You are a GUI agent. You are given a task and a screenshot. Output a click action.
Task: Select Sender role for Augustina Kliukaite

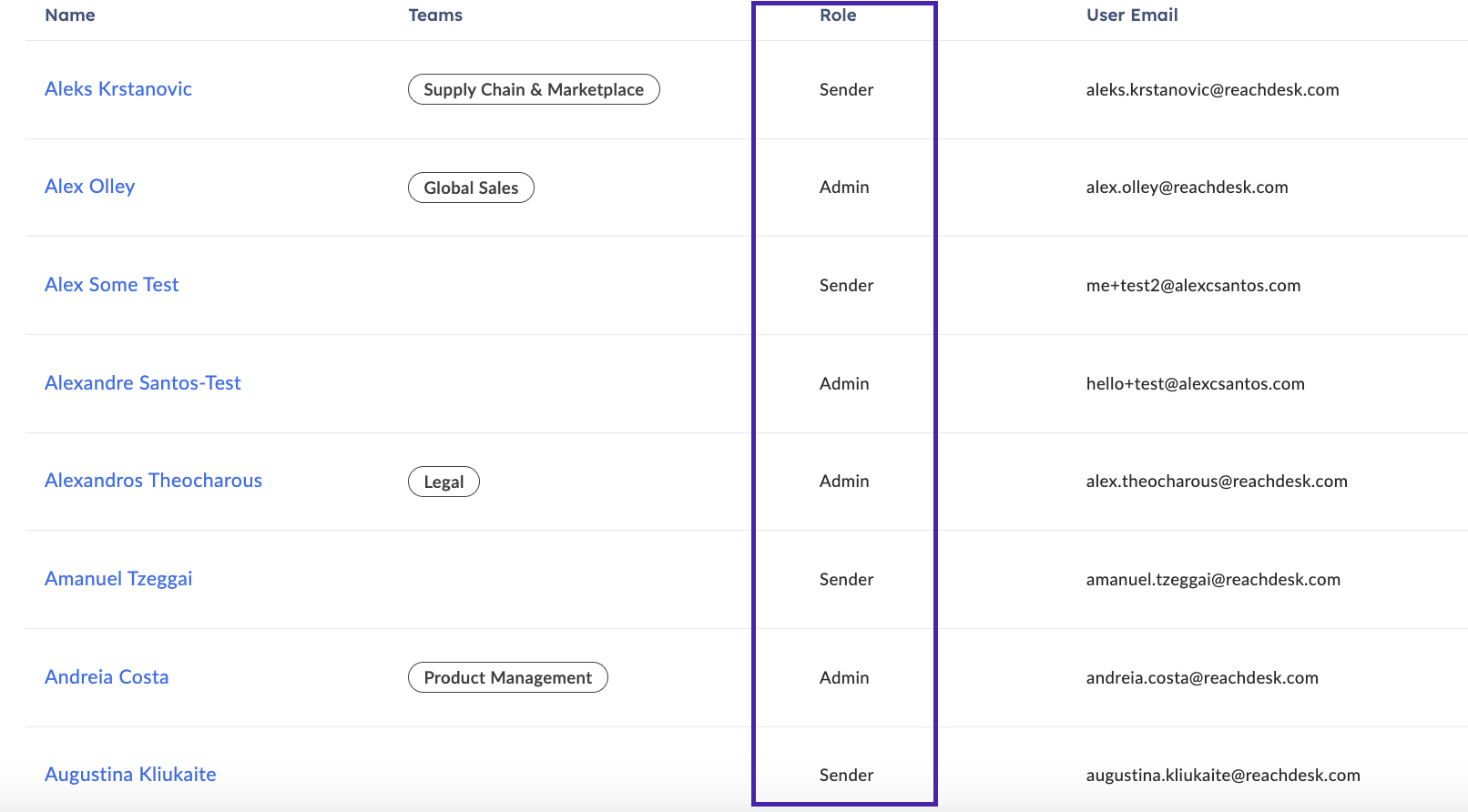click(x=846, y=775)
